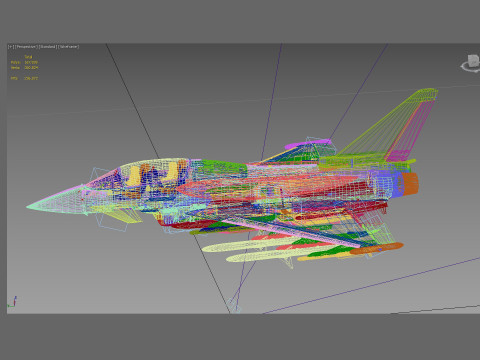This screenshot has height=360, width=480.
Task: Select the orange engine exhaust nozzle
Action: [410, 184]
